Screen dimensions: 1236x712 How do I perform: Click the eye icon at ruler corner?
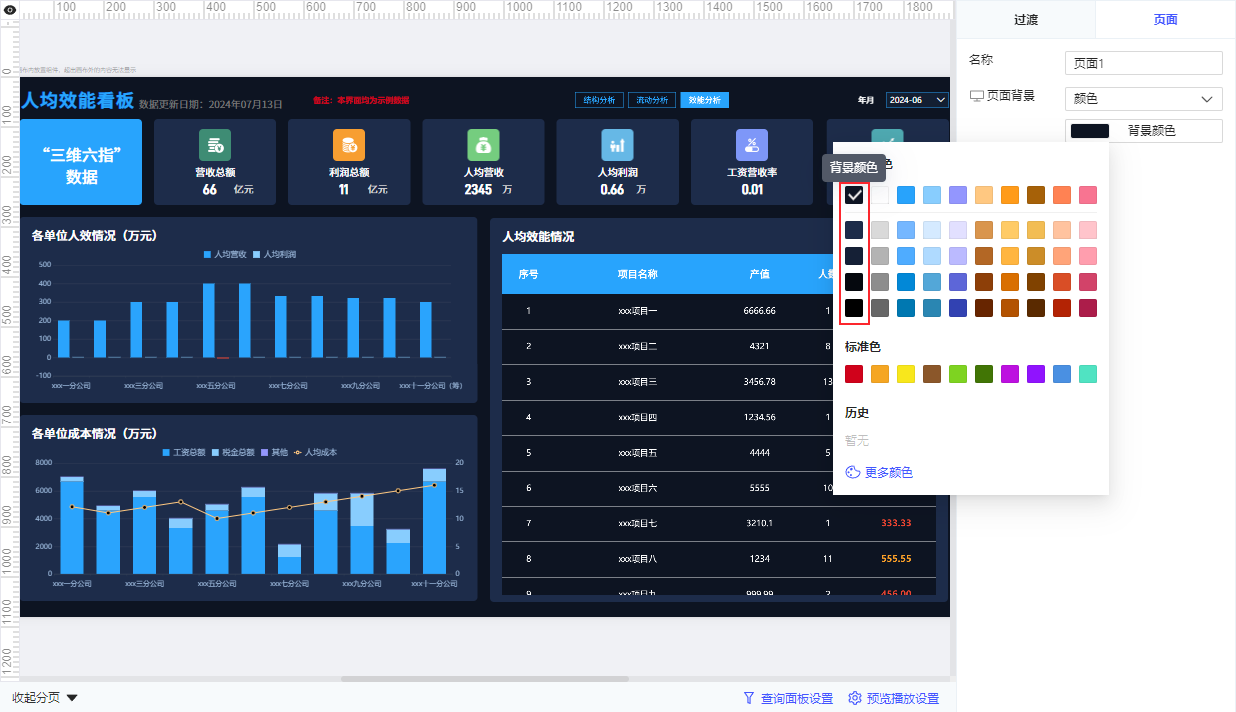9,9
